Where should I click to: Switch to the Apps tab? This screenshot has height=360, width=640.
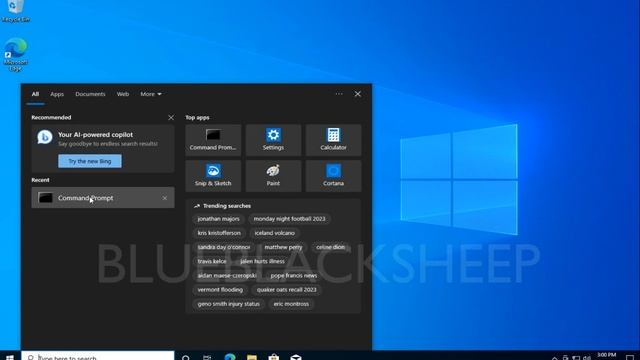coord(57,94)
